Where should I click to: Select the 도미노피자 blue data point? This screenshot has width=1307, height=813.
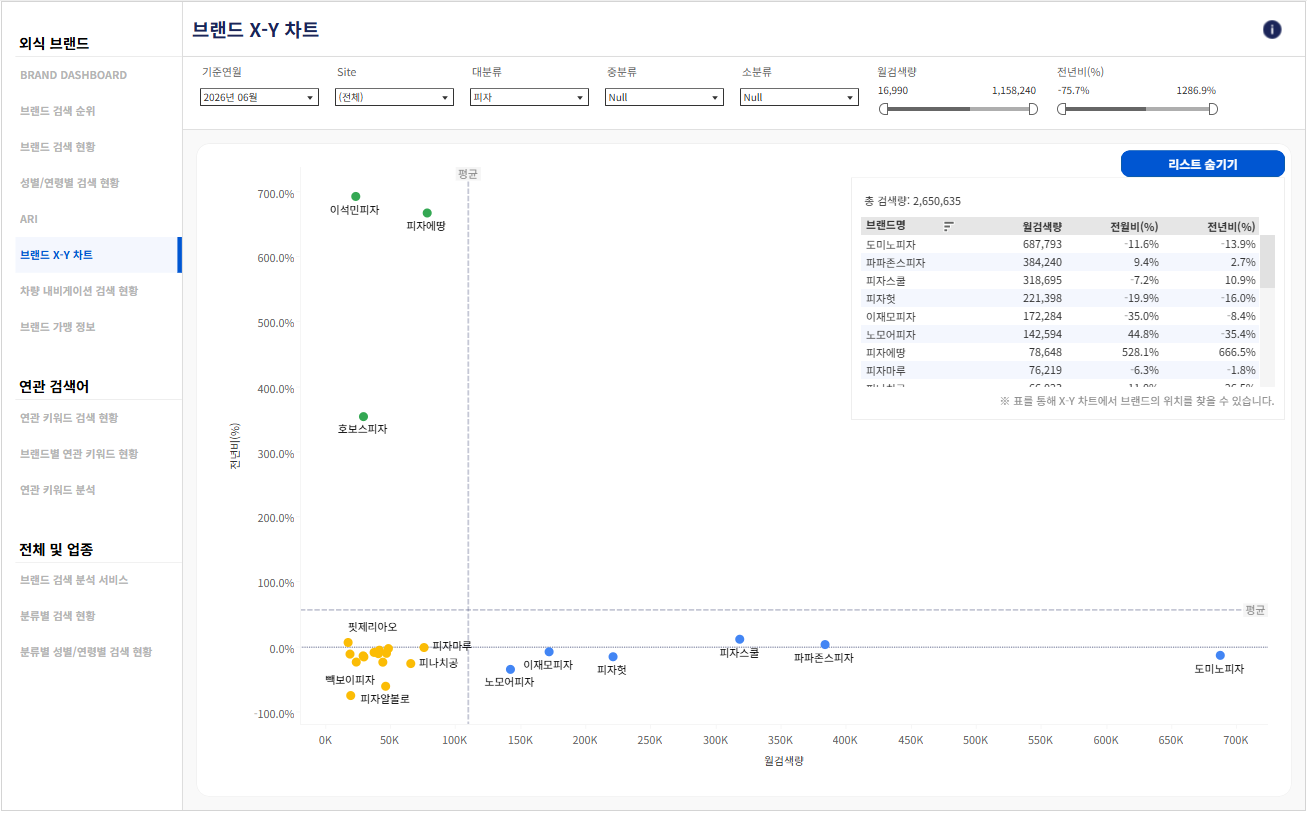coord(1220,655)
